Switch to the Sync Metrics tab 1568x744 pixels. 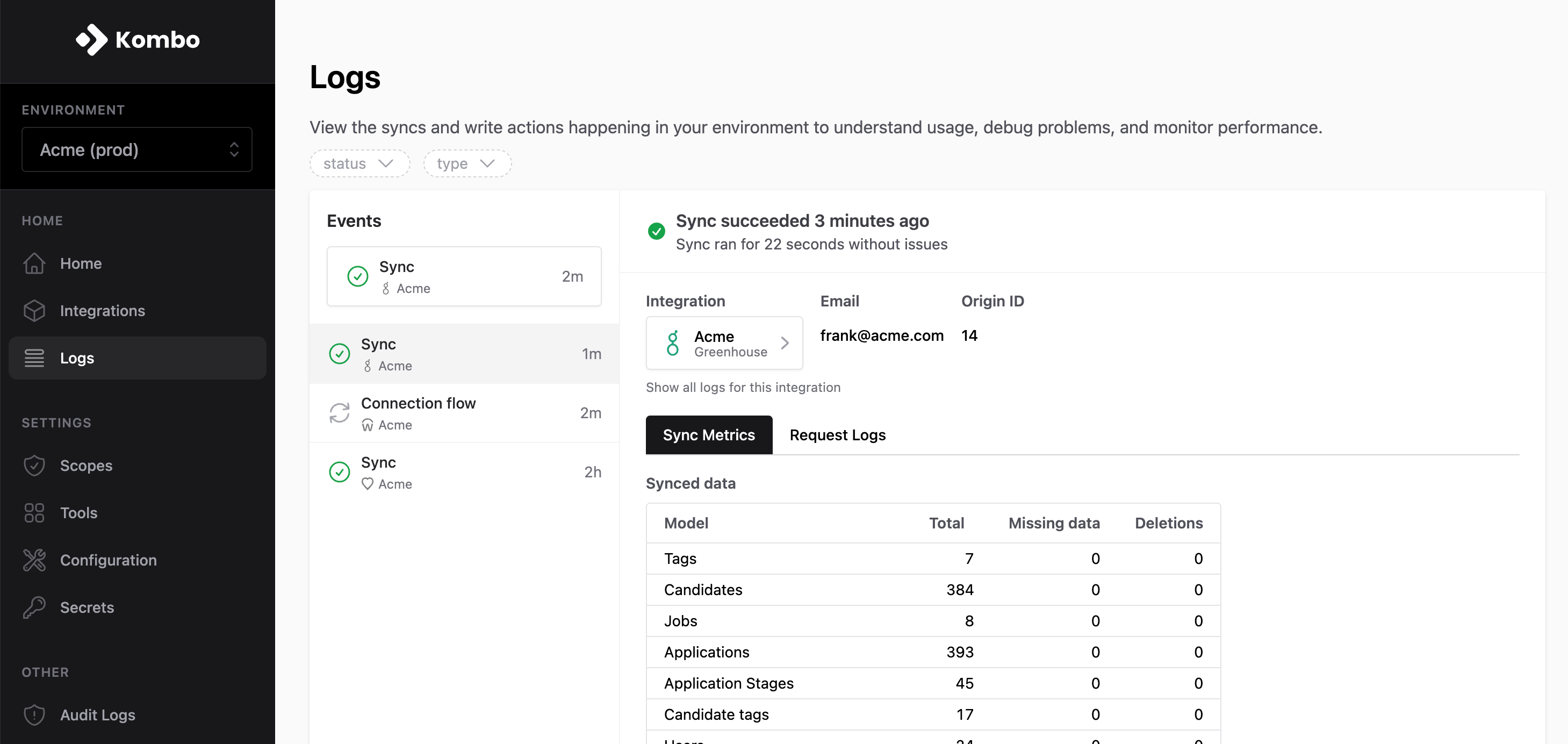click(x=709, y=435)
